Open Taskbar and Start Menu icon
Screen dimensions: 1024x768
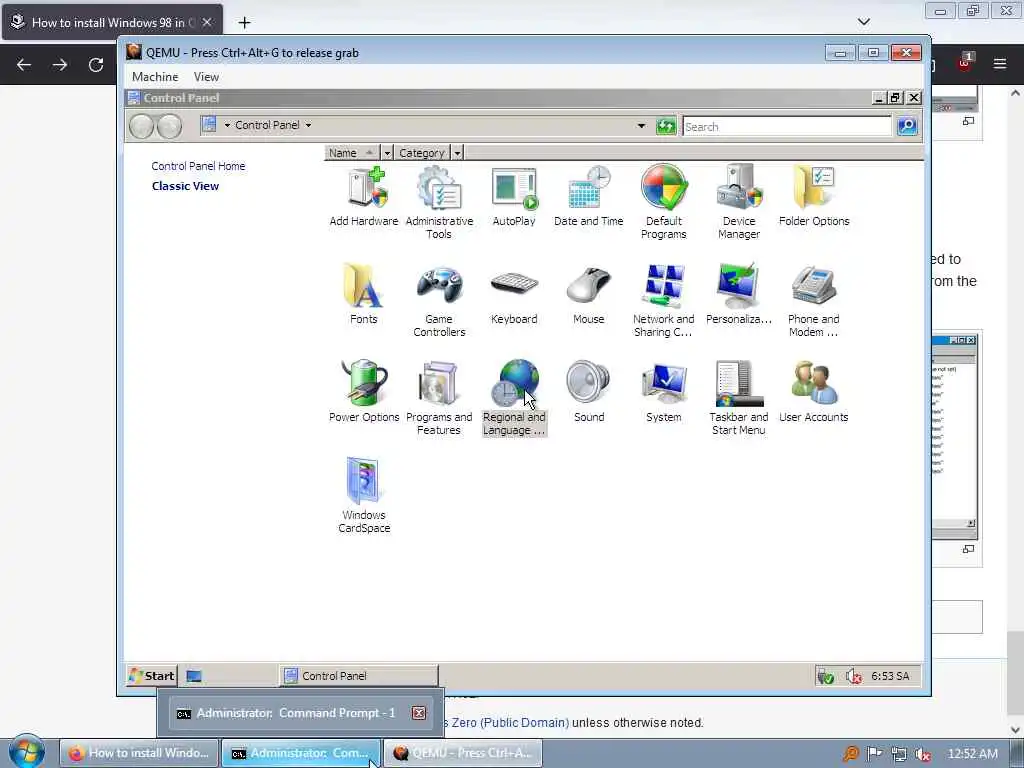tap(739, 398)
